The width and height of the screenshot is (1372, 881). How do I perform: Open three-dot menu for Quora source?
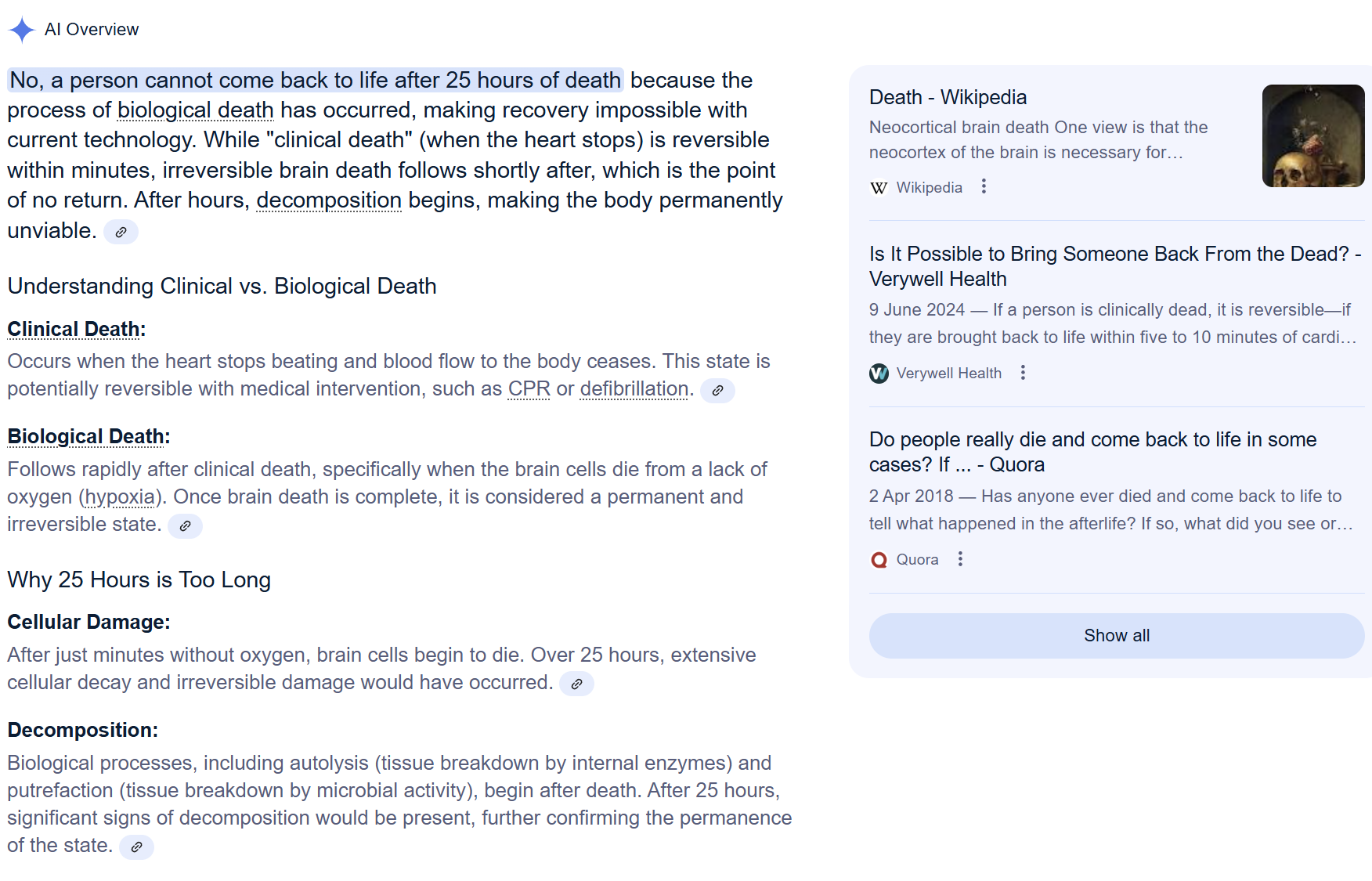[960, 559]
